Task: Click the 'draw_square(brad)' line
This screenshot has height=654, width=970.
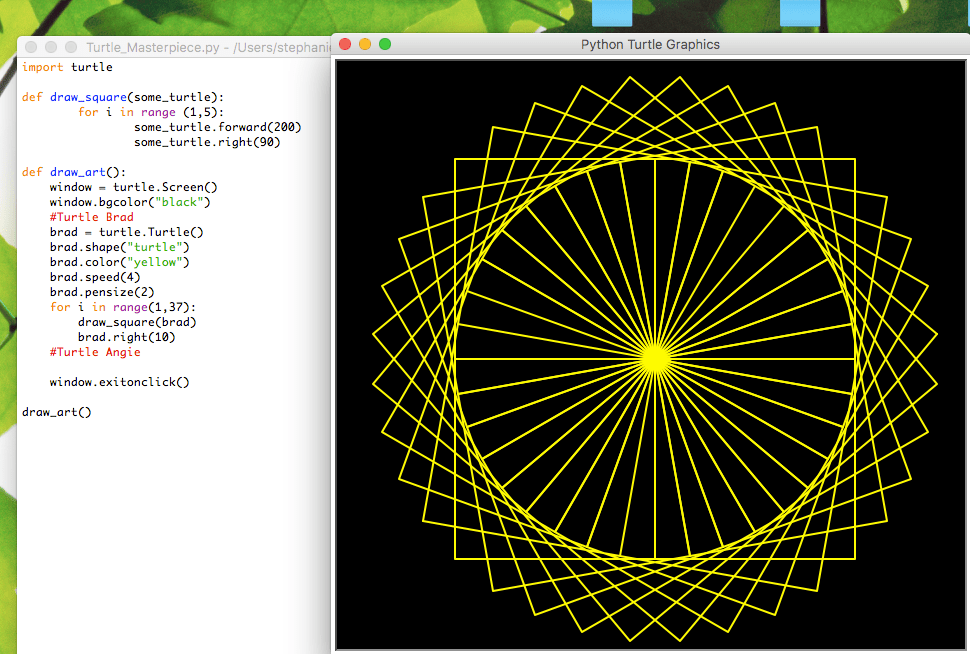Action: click(x=137, y=322)
